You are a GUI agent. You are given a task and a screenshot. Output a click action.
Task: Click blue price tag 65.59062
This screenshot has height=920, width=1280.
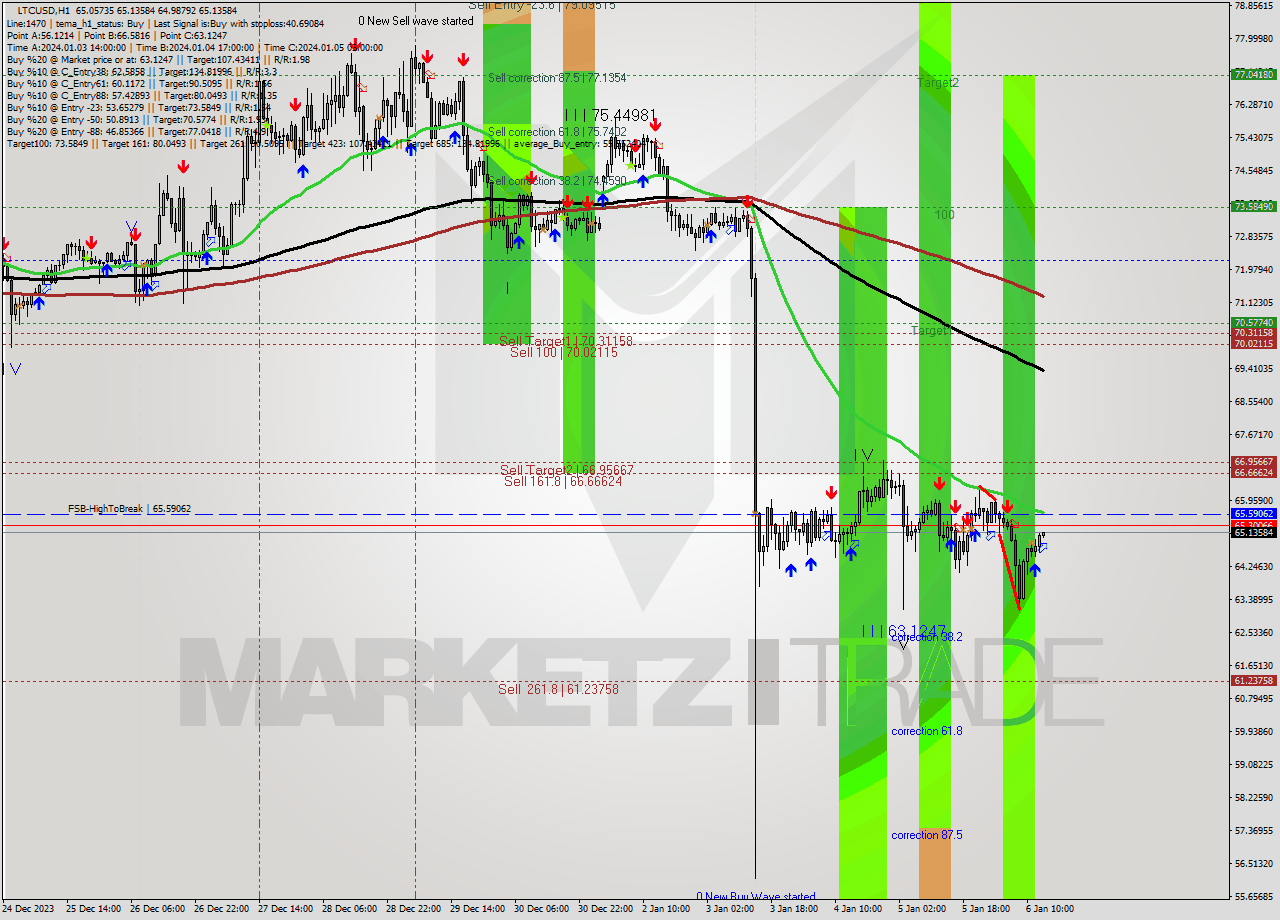[x=1254, y=514]
